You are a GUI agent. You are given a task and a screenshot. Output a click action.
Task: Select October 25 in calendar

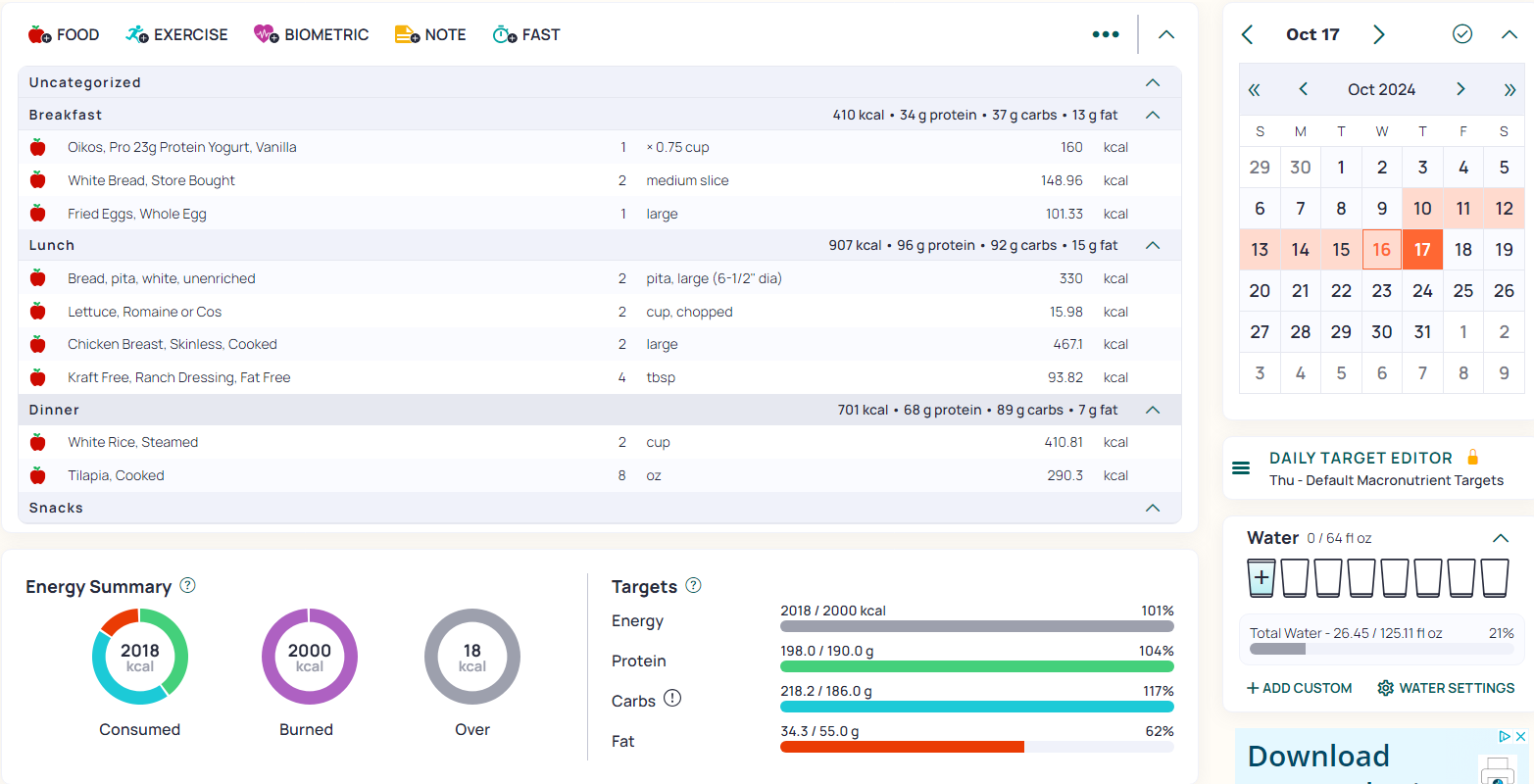click(1463, 290)
